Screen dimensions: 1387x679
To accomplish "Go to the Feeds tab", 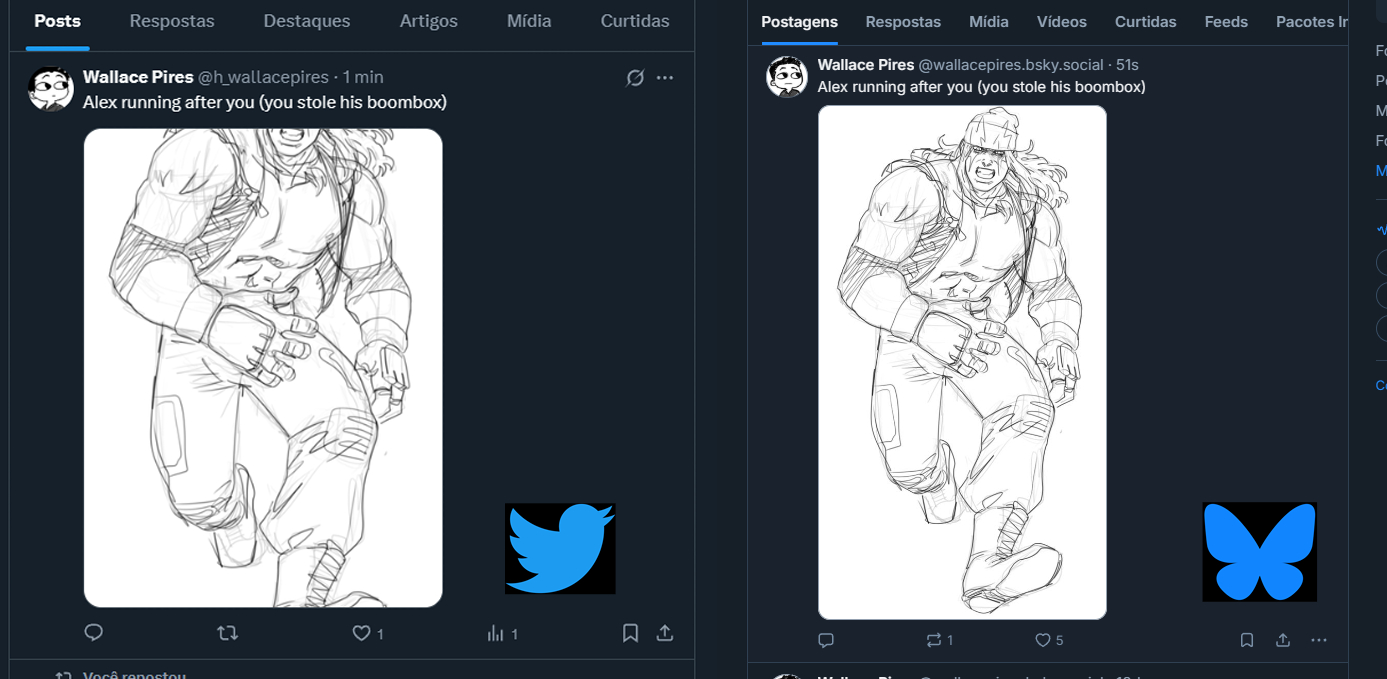I will pyautogui.click(x=1226, y=22).
